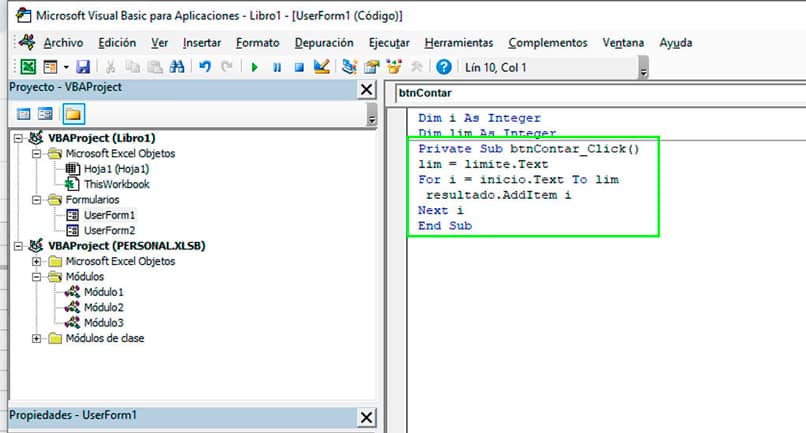Click the Project panel toolbar overflow arrow
Screen dimensions: 806x433
[x=372, y=115]
